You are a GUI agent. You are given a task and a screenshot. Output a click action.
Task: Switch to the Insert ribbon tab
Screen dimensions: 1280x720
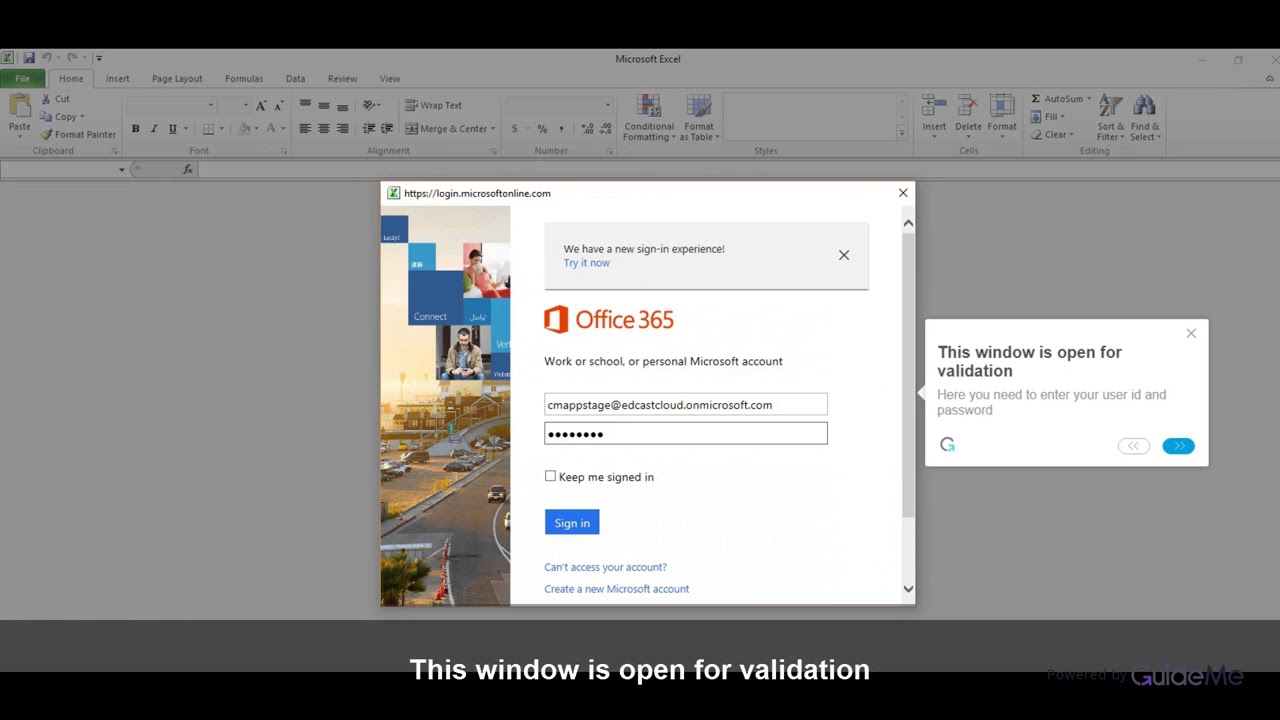point(117,78)
